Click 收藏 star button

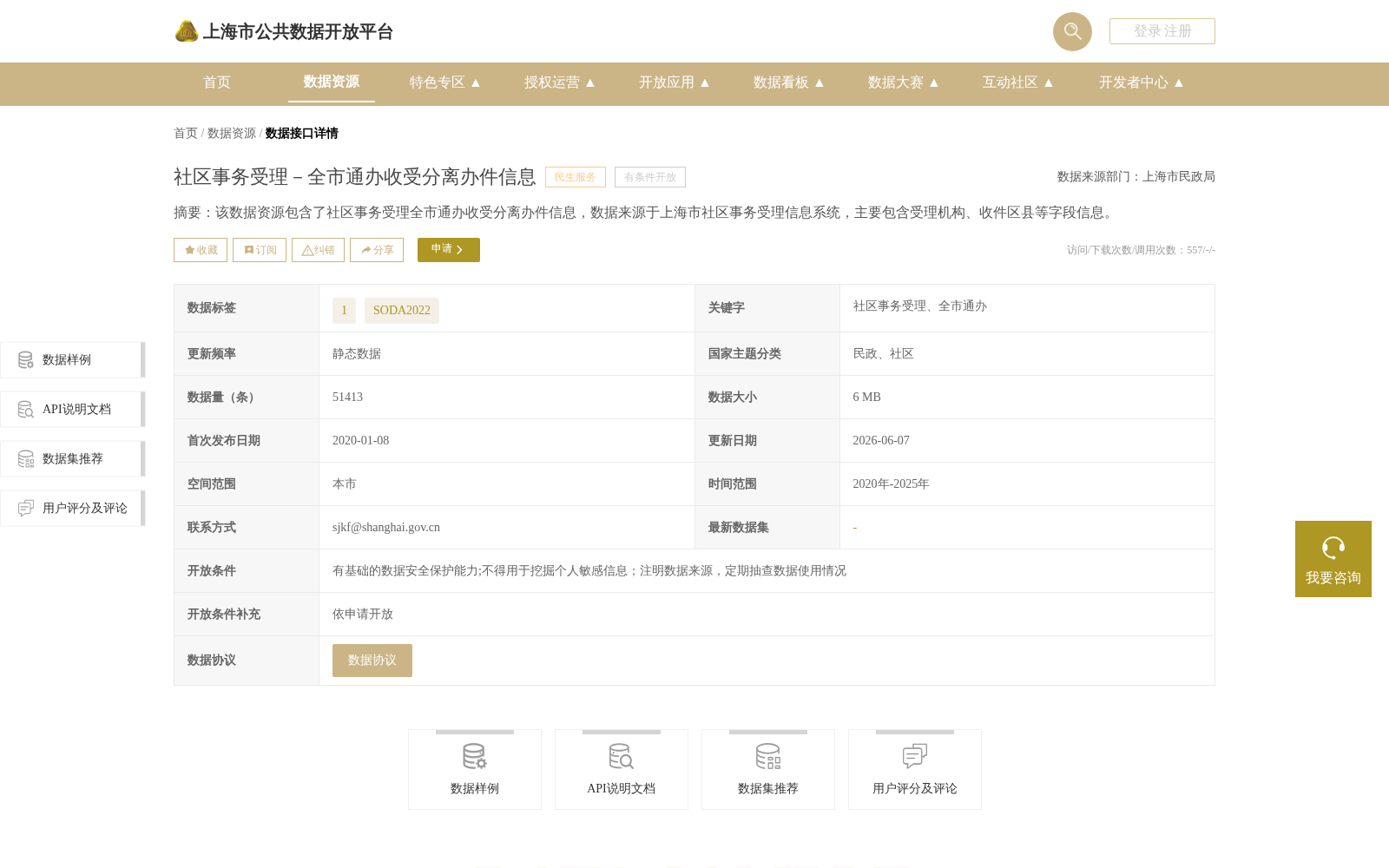(201, 250)
